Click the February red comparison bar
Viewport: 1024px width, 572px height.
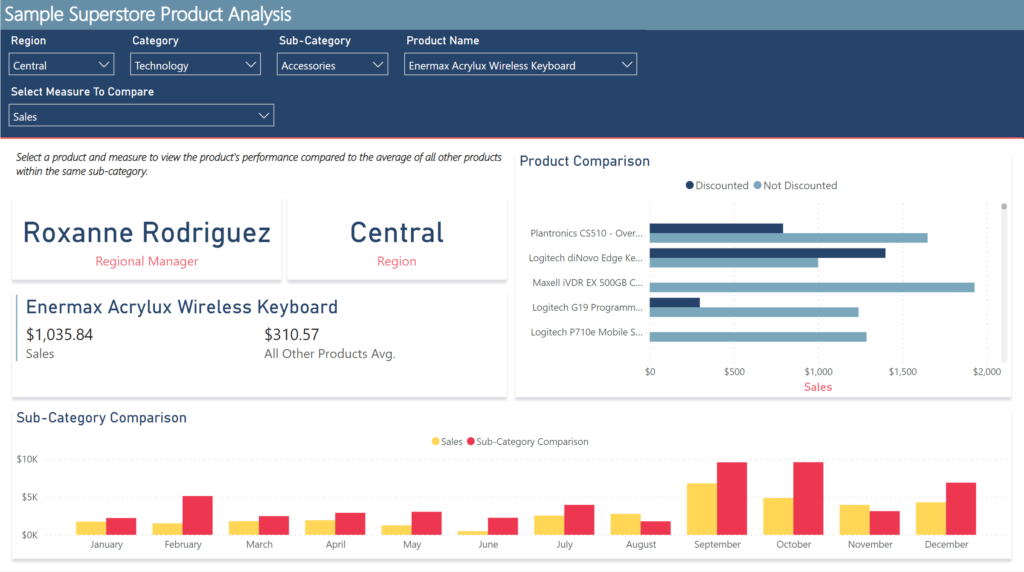tap(197, 515)
